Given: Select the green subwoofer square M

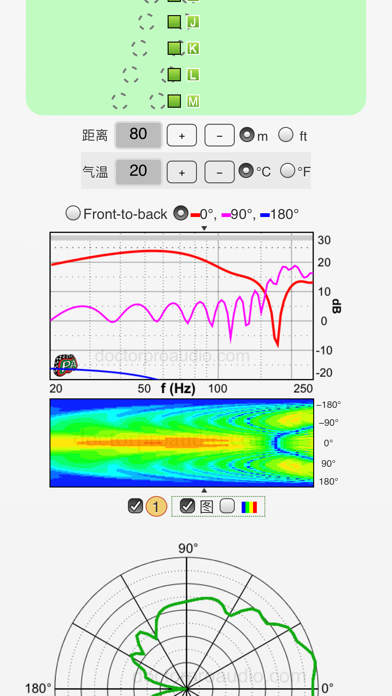Looking at the screenshot, I should tap(175, 101).
